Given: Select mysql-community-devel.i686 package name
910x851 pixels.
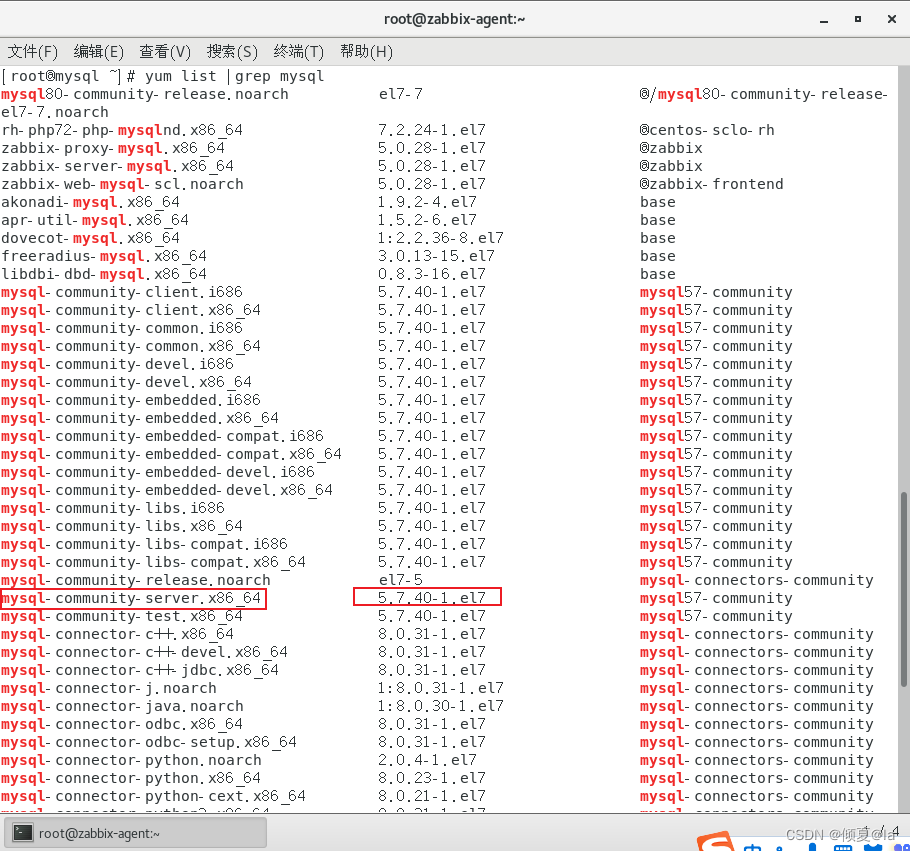Looking at the screenshot, I should click(117, 364).
